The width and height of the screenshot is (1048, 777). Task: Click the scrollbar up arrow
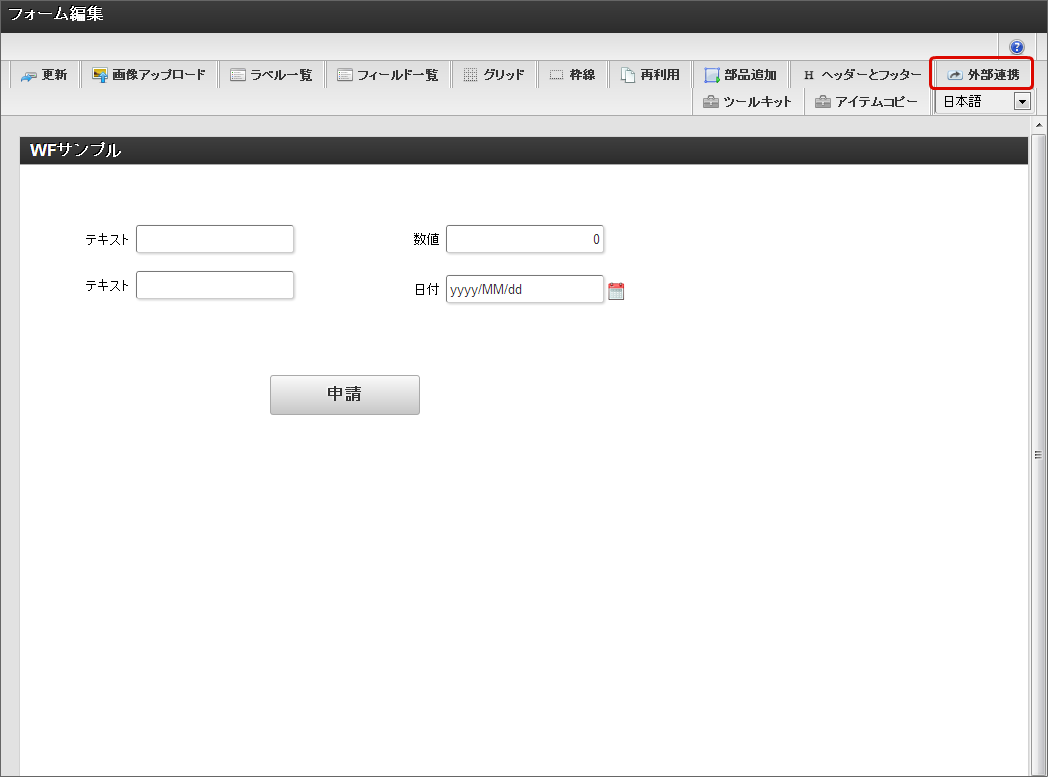coord(1038,125)
